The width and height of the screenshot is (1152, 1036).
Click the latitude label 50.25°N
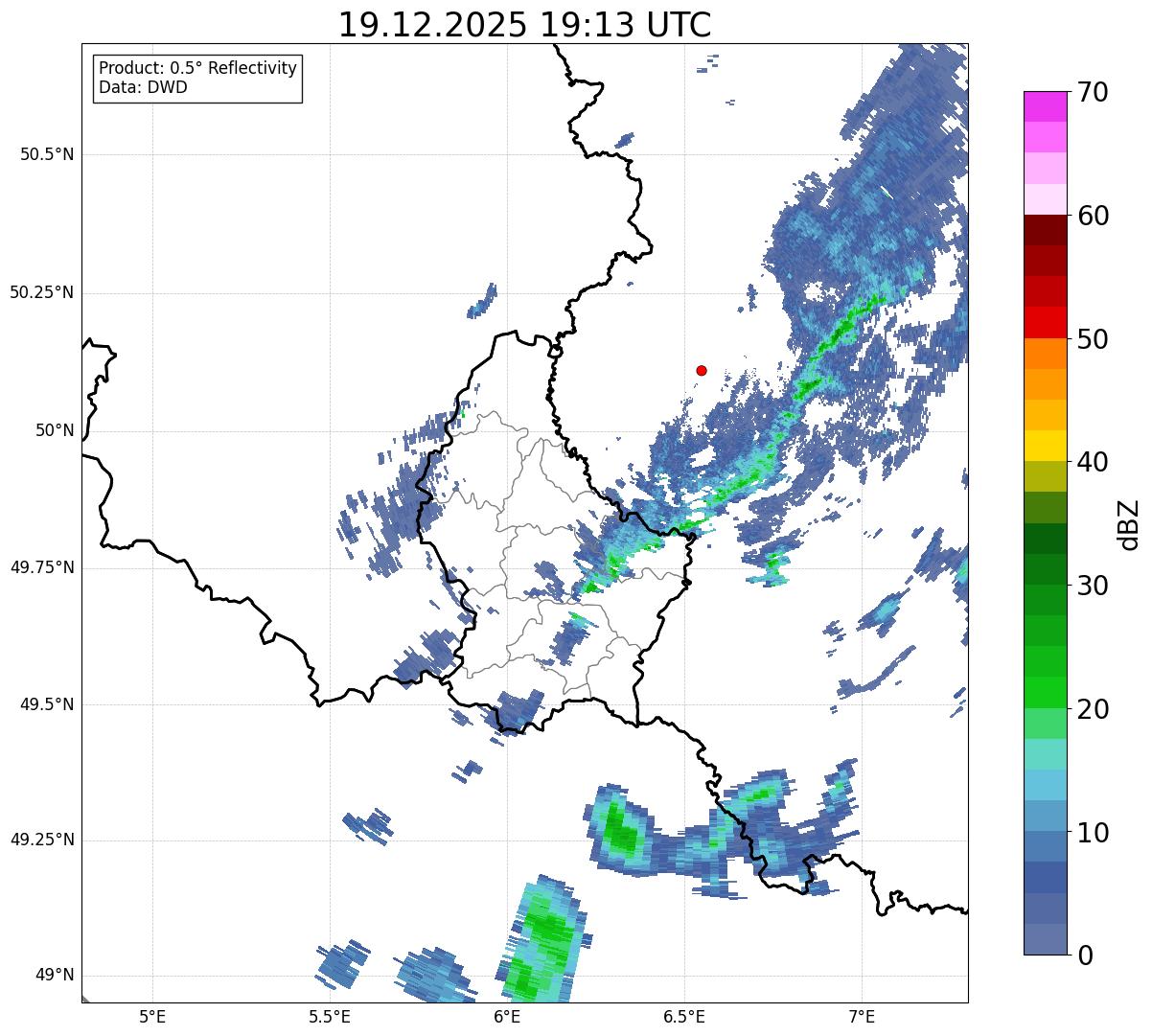[41, 292]
